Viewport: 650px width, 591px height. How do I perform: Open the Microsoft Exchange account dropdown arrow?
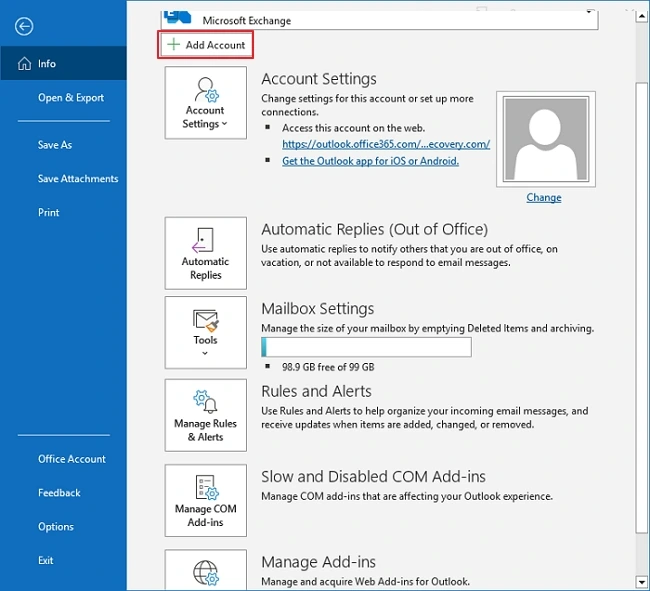(589, 12)
